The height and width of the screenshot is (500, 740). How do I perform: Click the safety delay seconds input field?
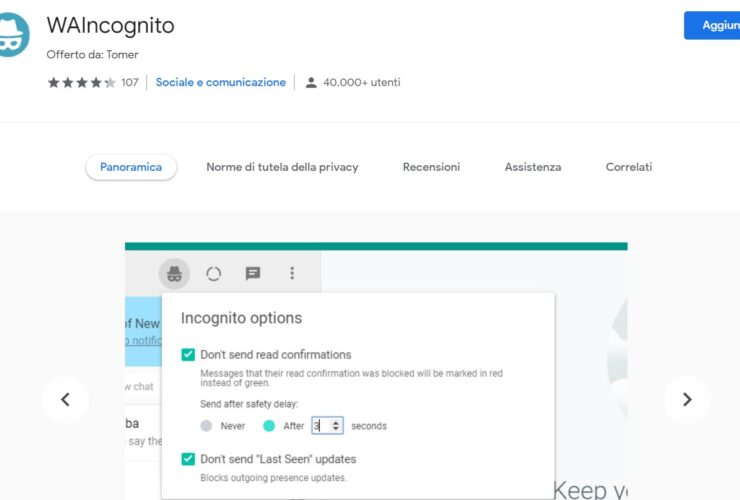pyautogui.click(x=320, y=425)
